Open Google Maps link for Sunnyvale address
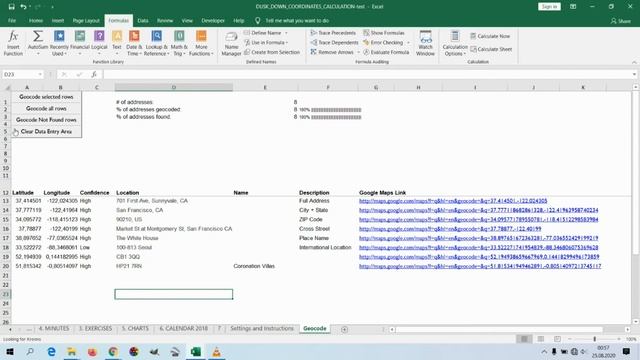 pos(453,201)
